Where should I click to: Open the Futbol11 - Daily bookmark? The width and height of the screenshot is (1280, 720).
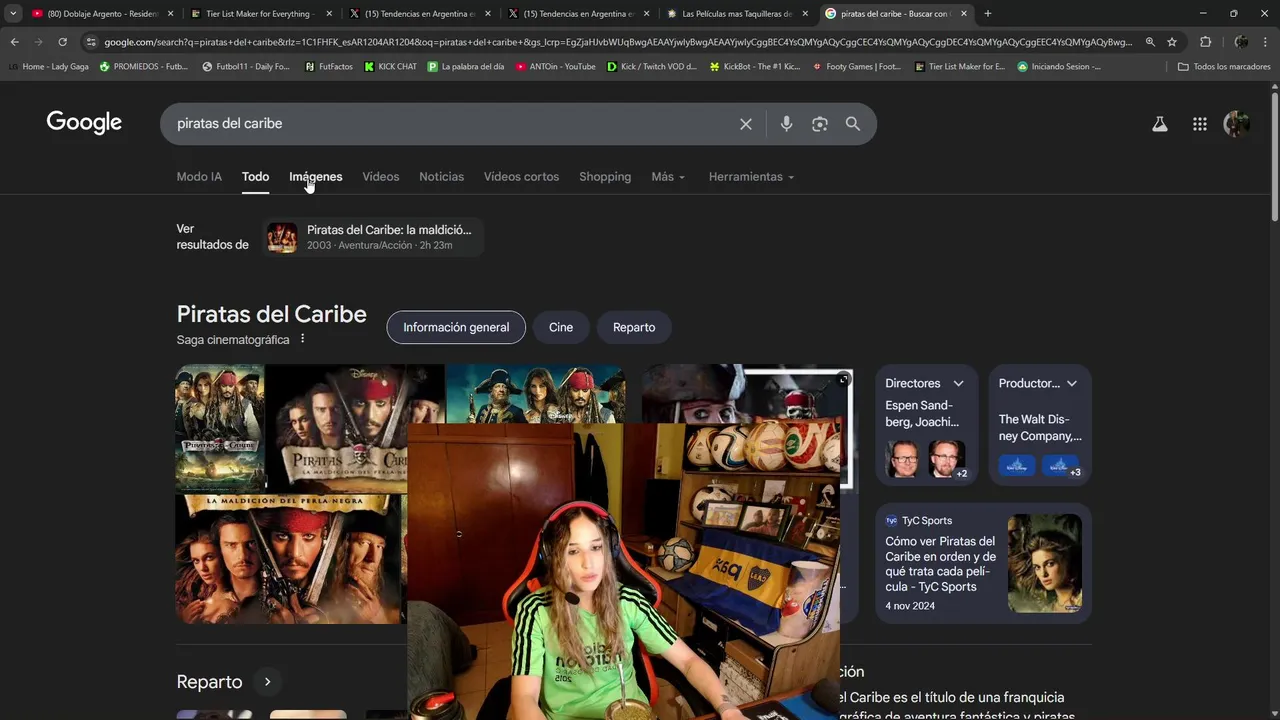pos(246,67)
